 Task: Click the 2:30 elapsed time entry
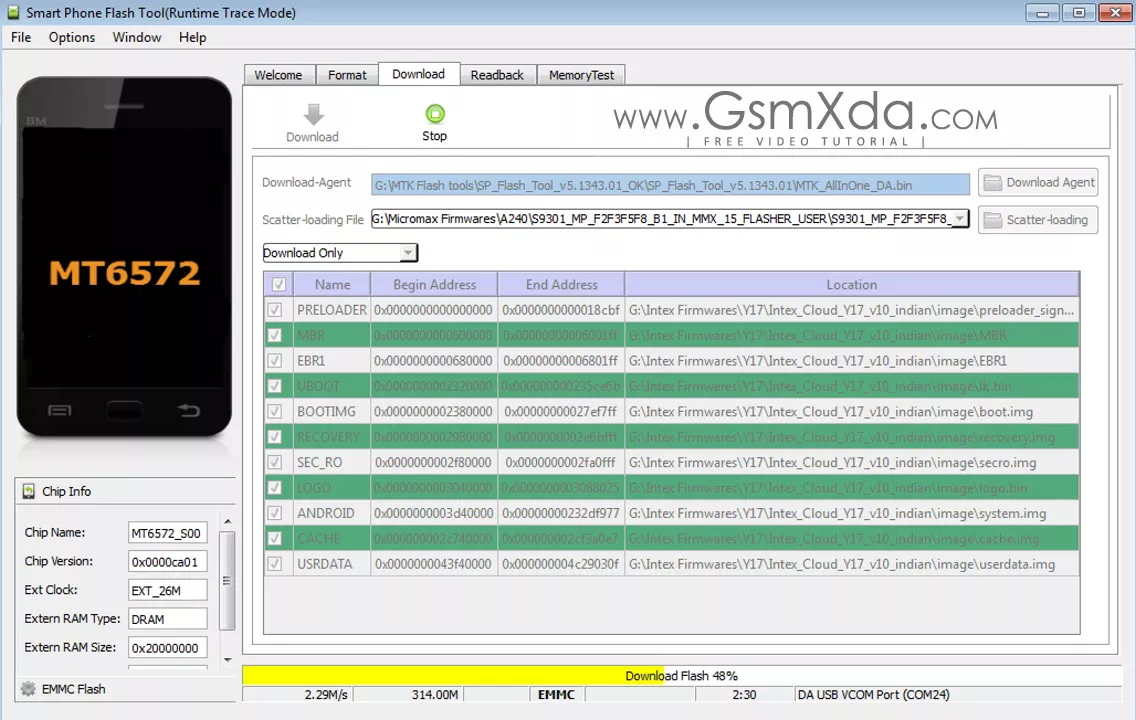click(744, 695)
